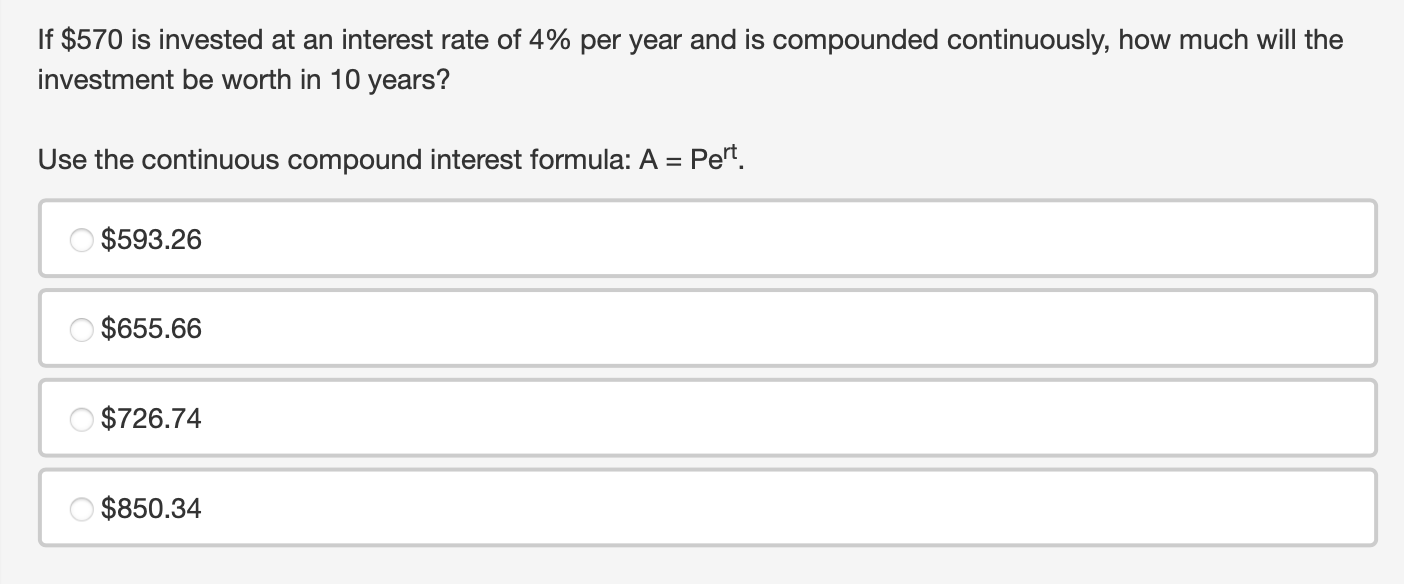The width and height of the screenshot is (1404, 584).
Task: Mark the $850.34 radio button
Action: (82, 509)
